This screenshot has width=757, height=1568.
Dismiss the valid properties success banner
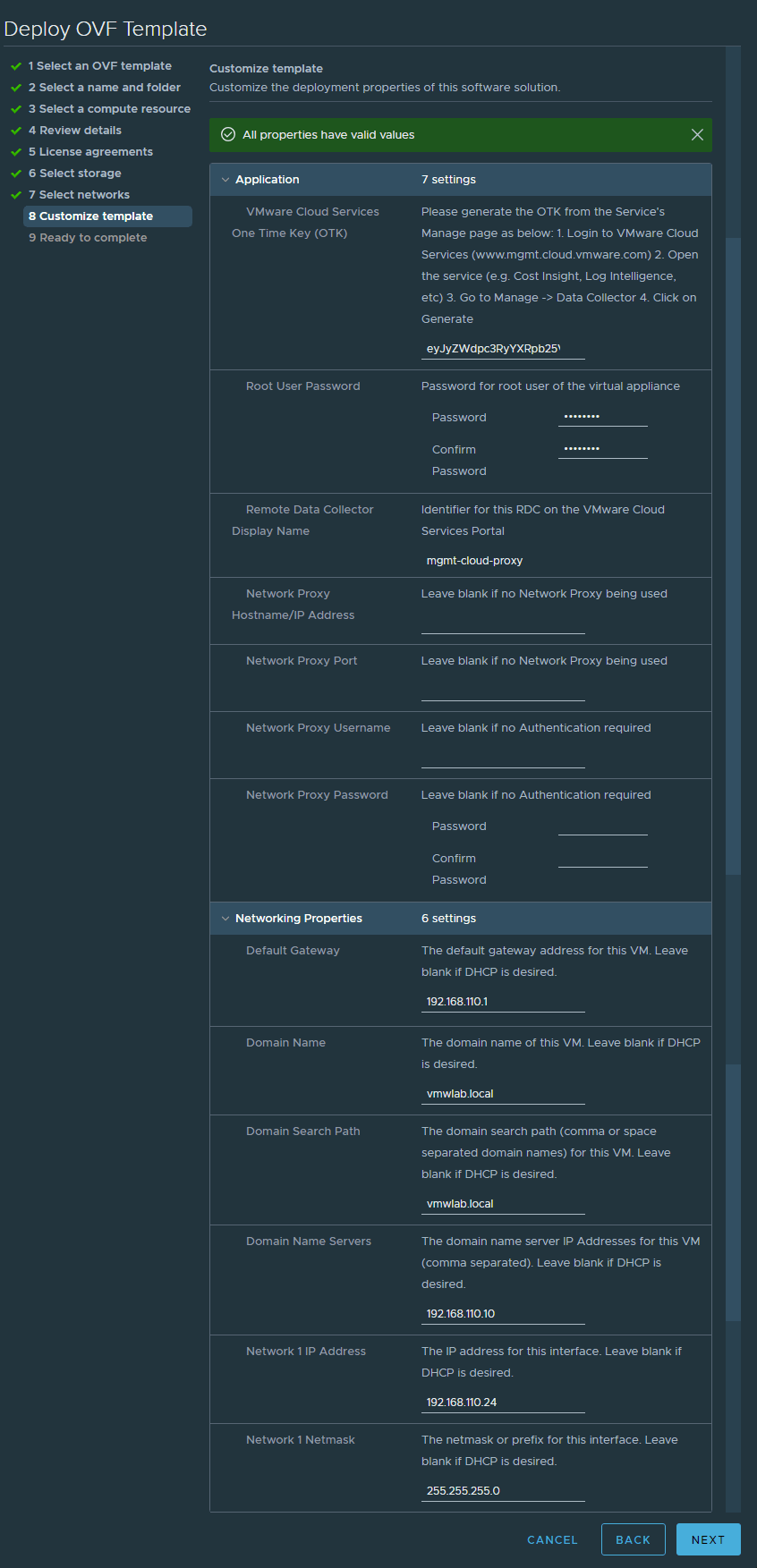point(697,135)
